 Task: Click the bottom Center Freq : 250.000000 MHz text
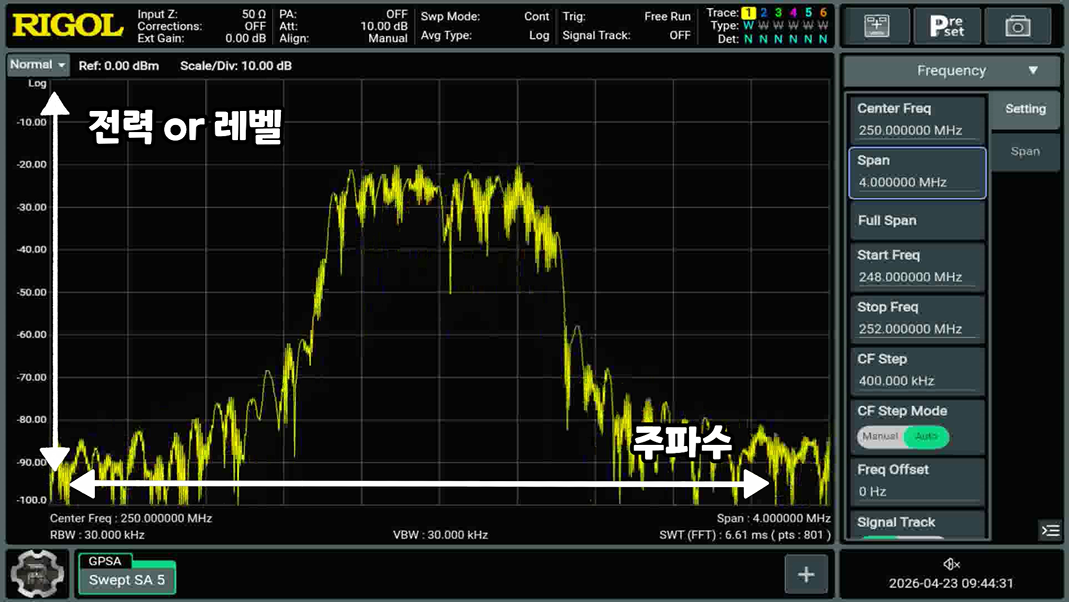coord(131,518)
